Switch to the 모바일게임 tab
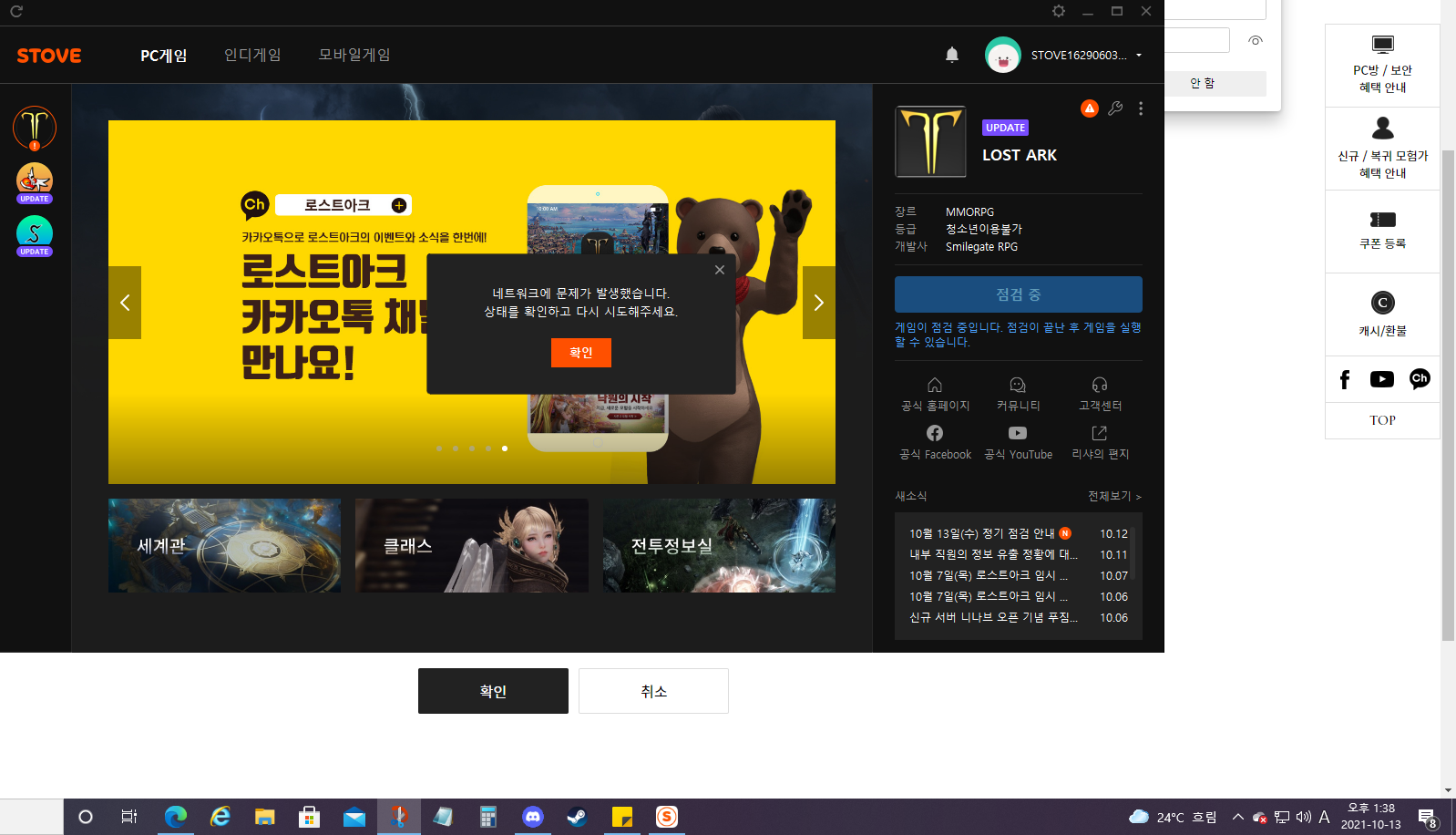 354,55
